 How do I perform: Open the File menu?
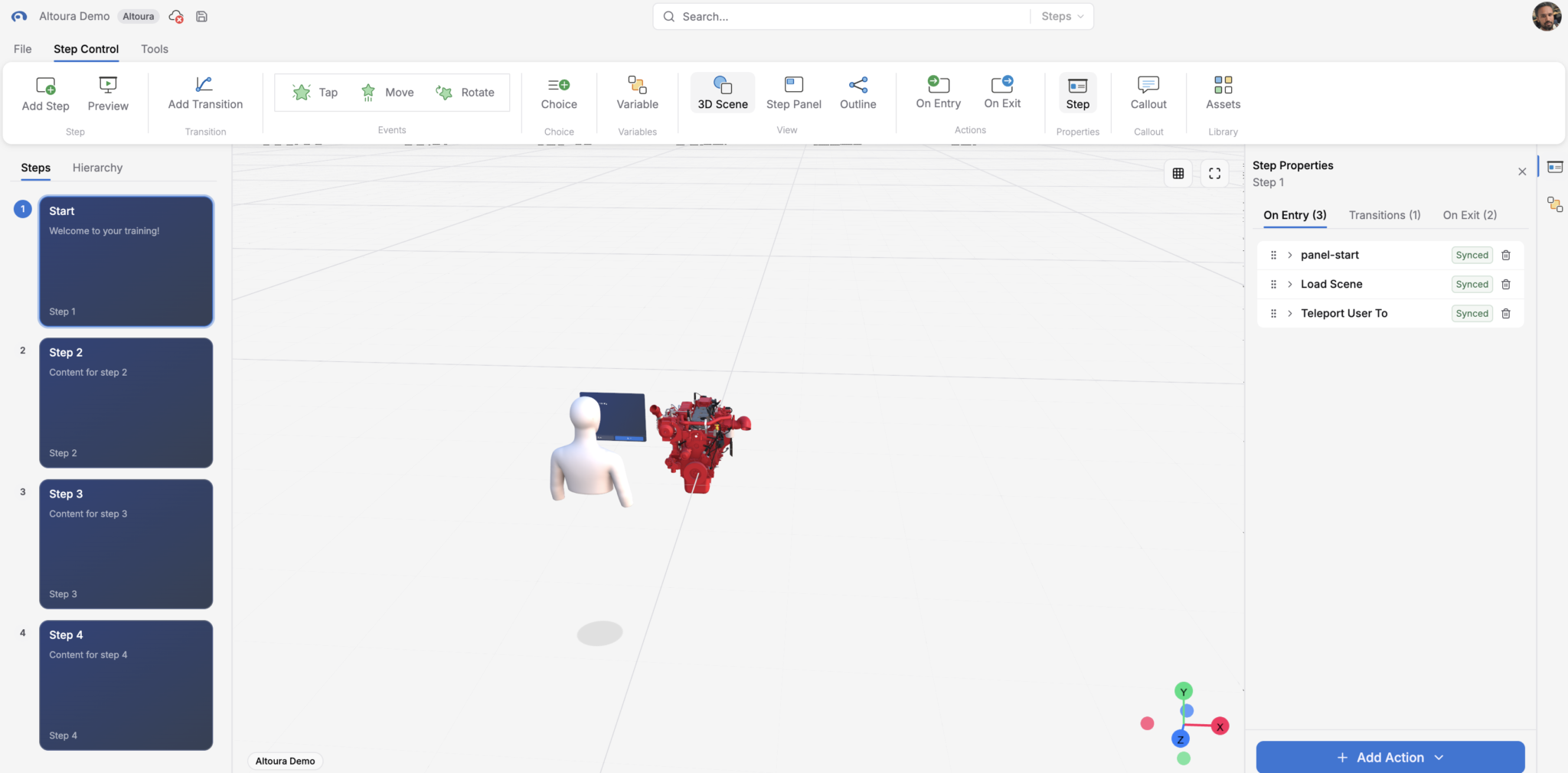[23, 49]
